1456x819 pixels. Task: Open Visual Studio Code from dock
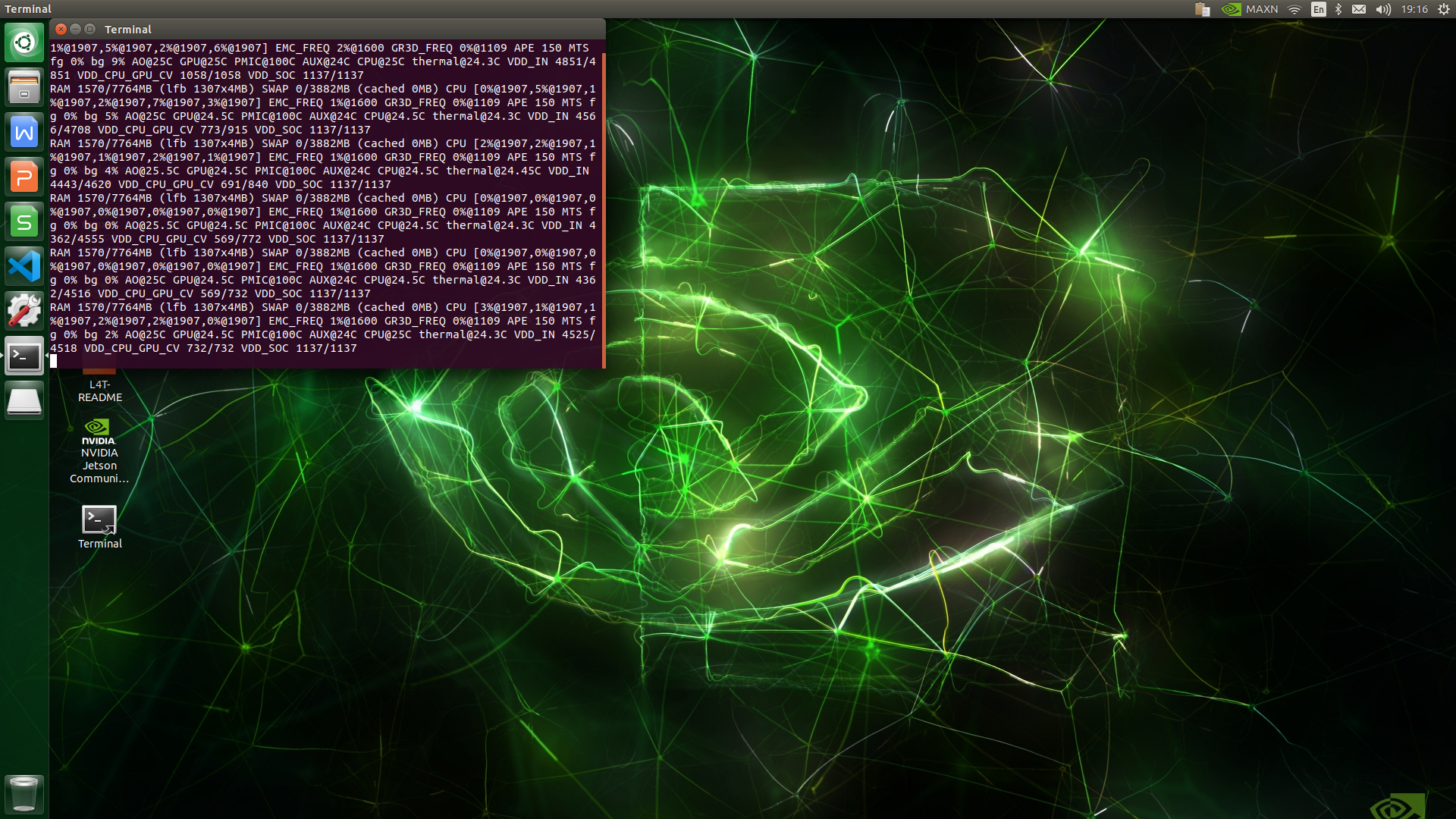click(24, 267)
